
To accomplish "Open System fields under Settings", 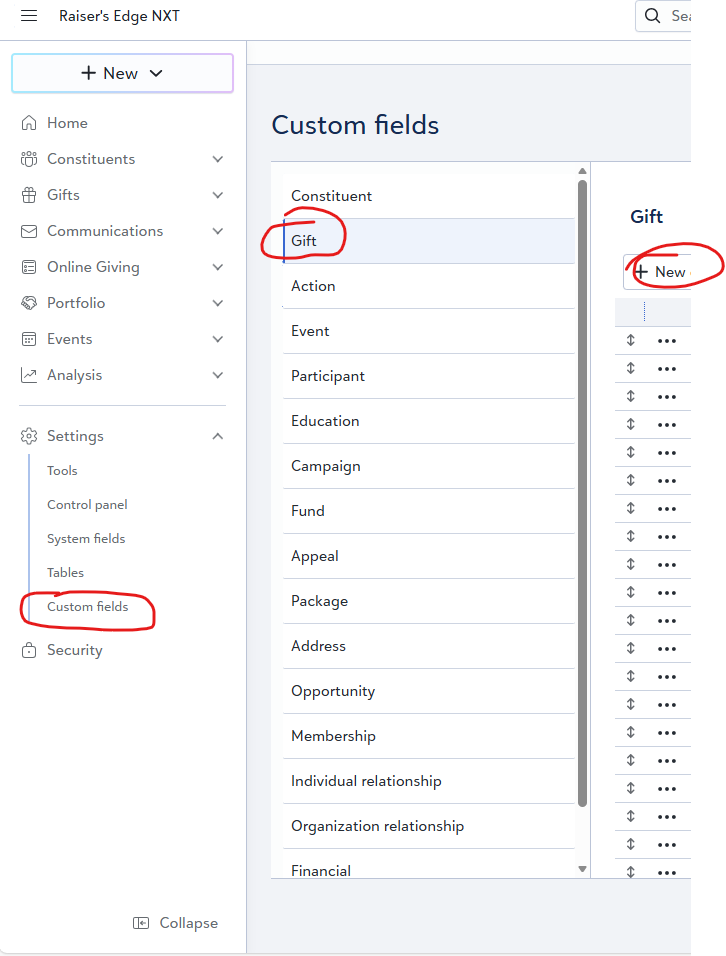I will pyautogui.click(x=86, y=539).
